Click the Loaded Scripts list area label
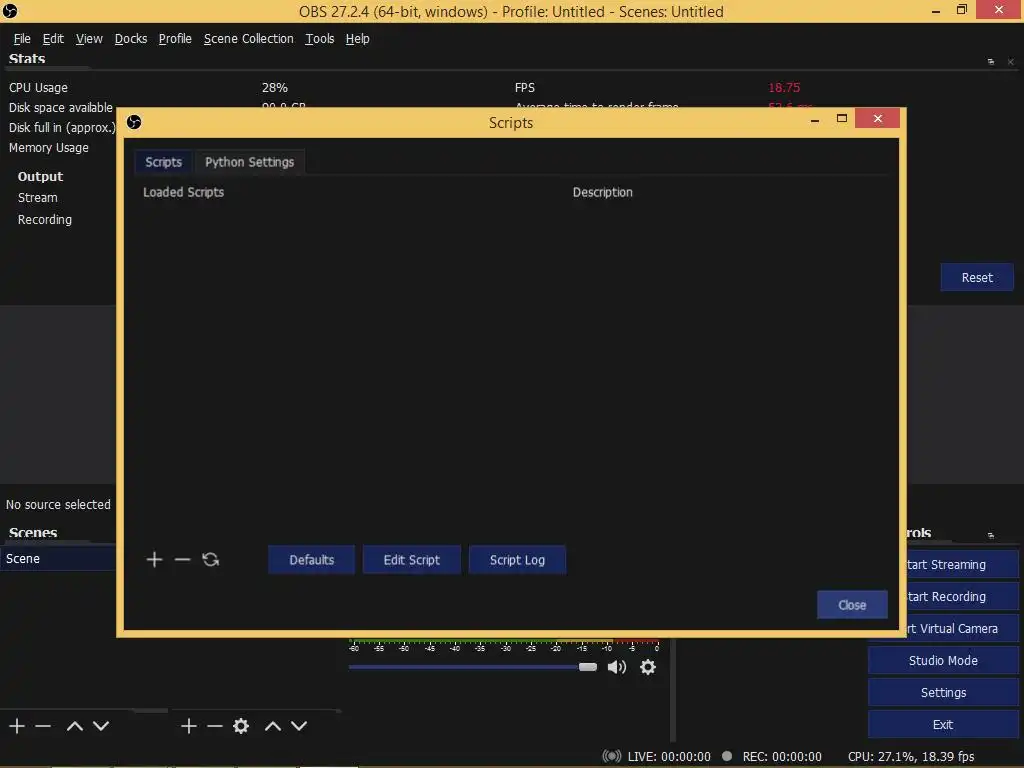This screenshot has height=768, width=1024. point(184,192)
